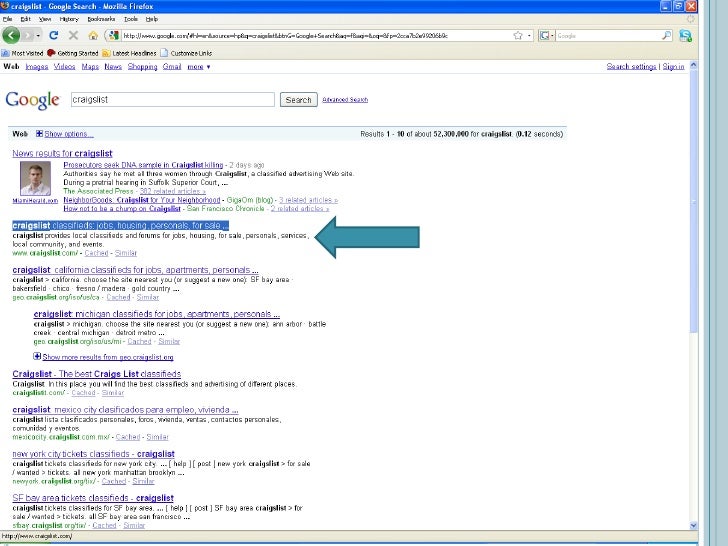728x546 pixels.
Task: Open NeighborGoods: Craigslist for Your Neighborhood link
Action: coord(142,200)
